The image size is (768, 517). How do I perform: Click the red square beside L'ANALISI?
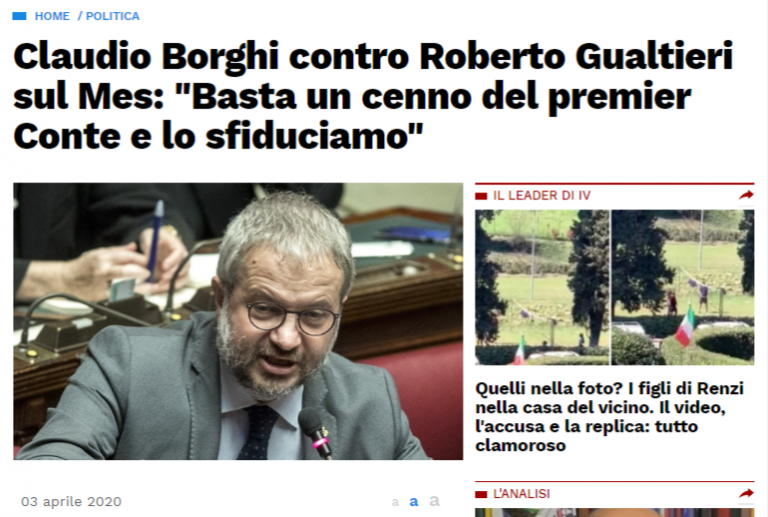(481, 494)
